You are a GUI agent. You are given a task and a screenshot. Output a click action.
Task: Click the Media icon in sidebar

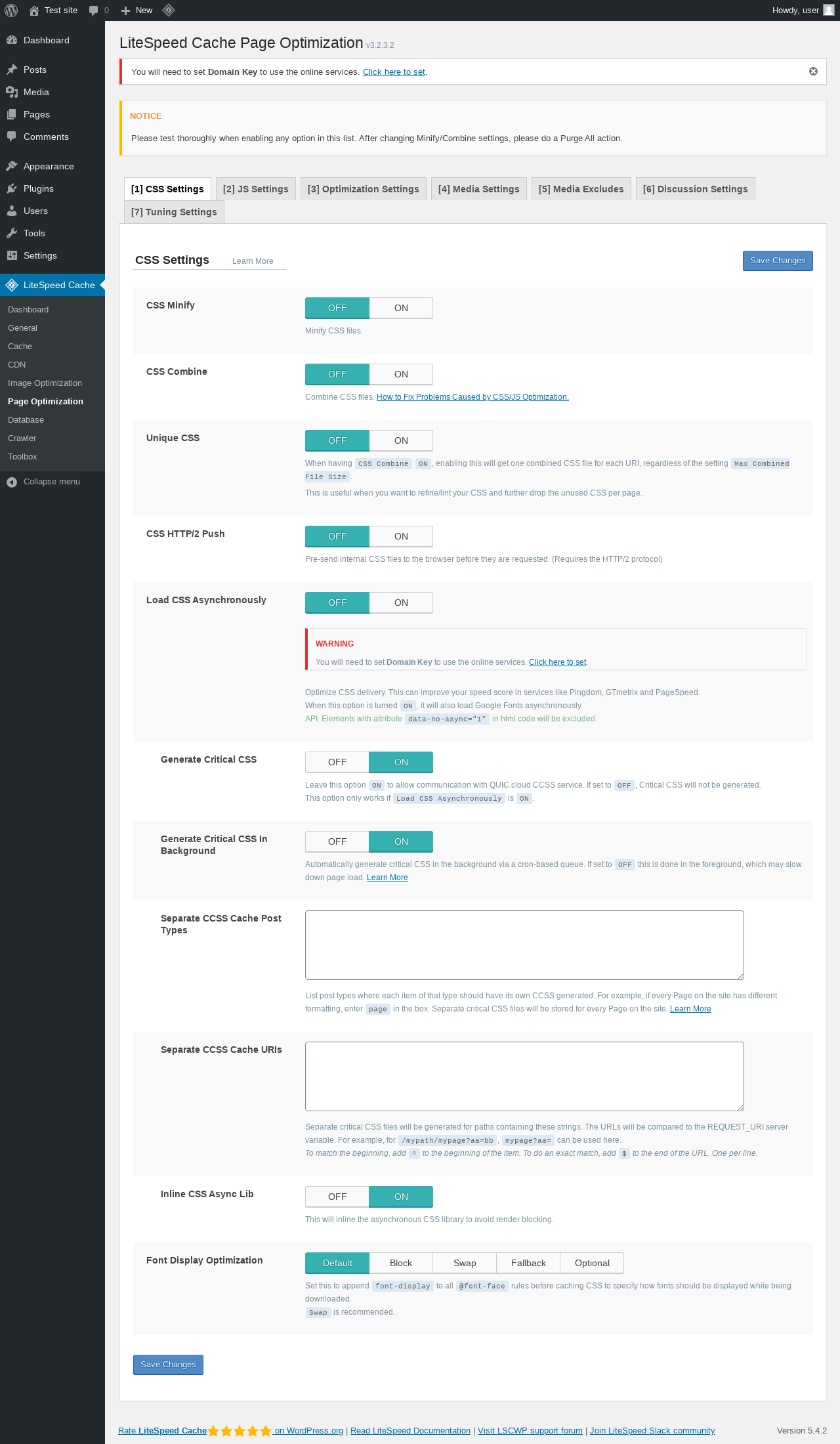tap(12, 92)
